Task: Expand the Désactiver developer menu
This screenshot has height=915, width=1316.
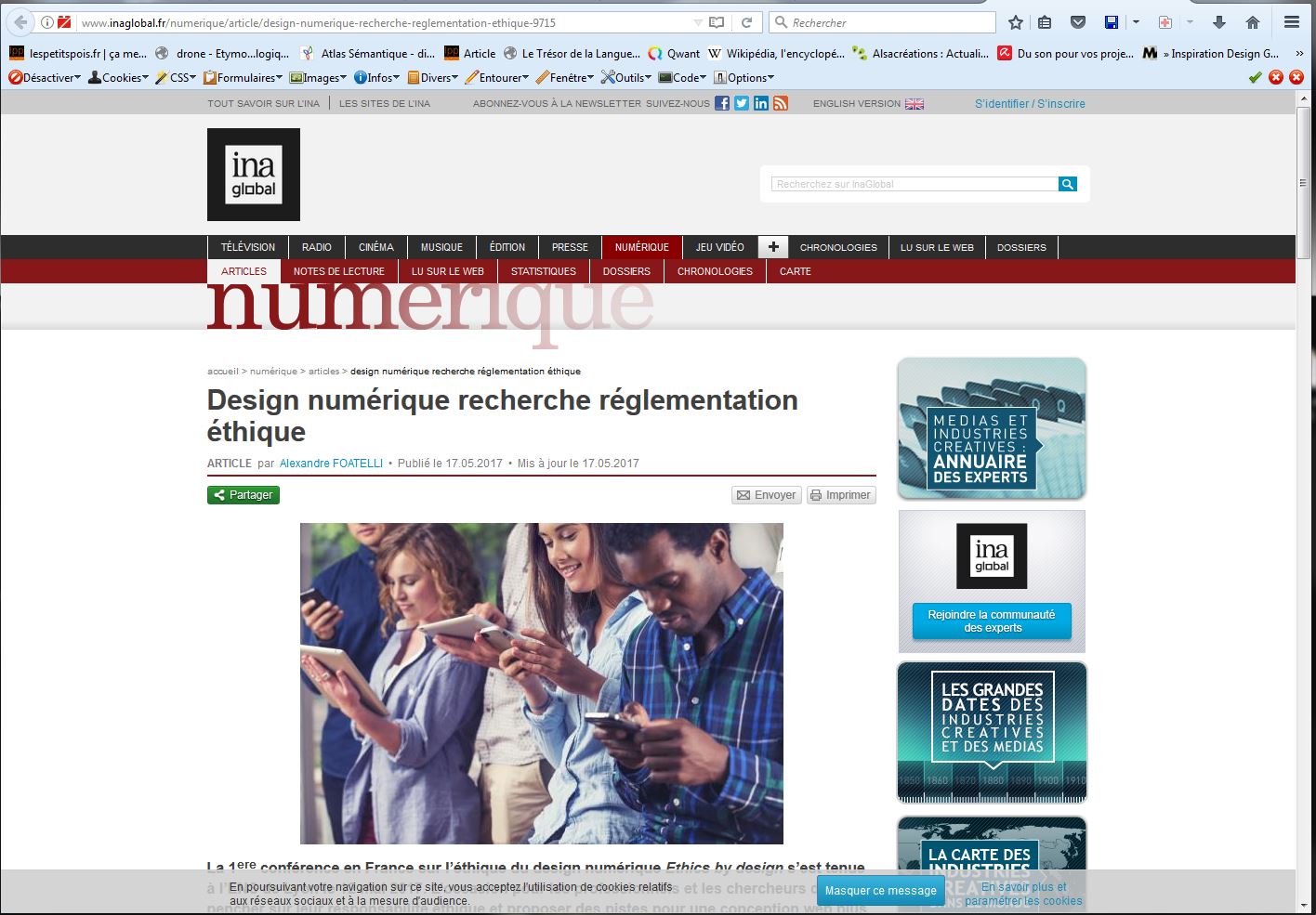Action: pyautogui.click(x=45, y=78)
